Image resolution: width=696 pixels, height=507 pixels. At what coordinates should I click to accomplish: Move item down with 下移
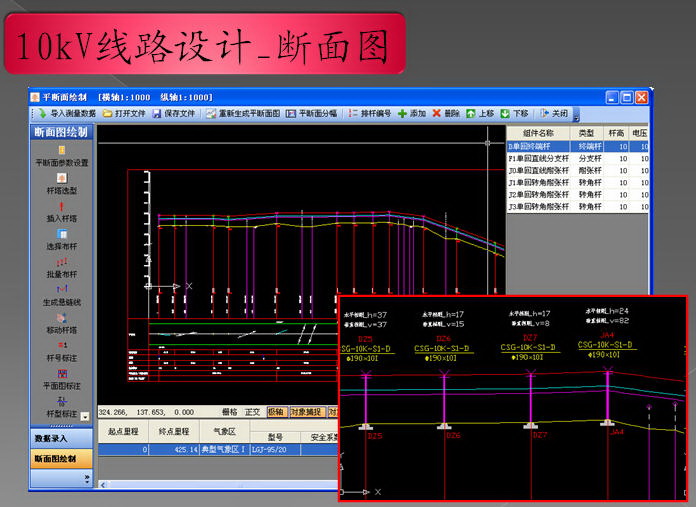click(514, 114)
